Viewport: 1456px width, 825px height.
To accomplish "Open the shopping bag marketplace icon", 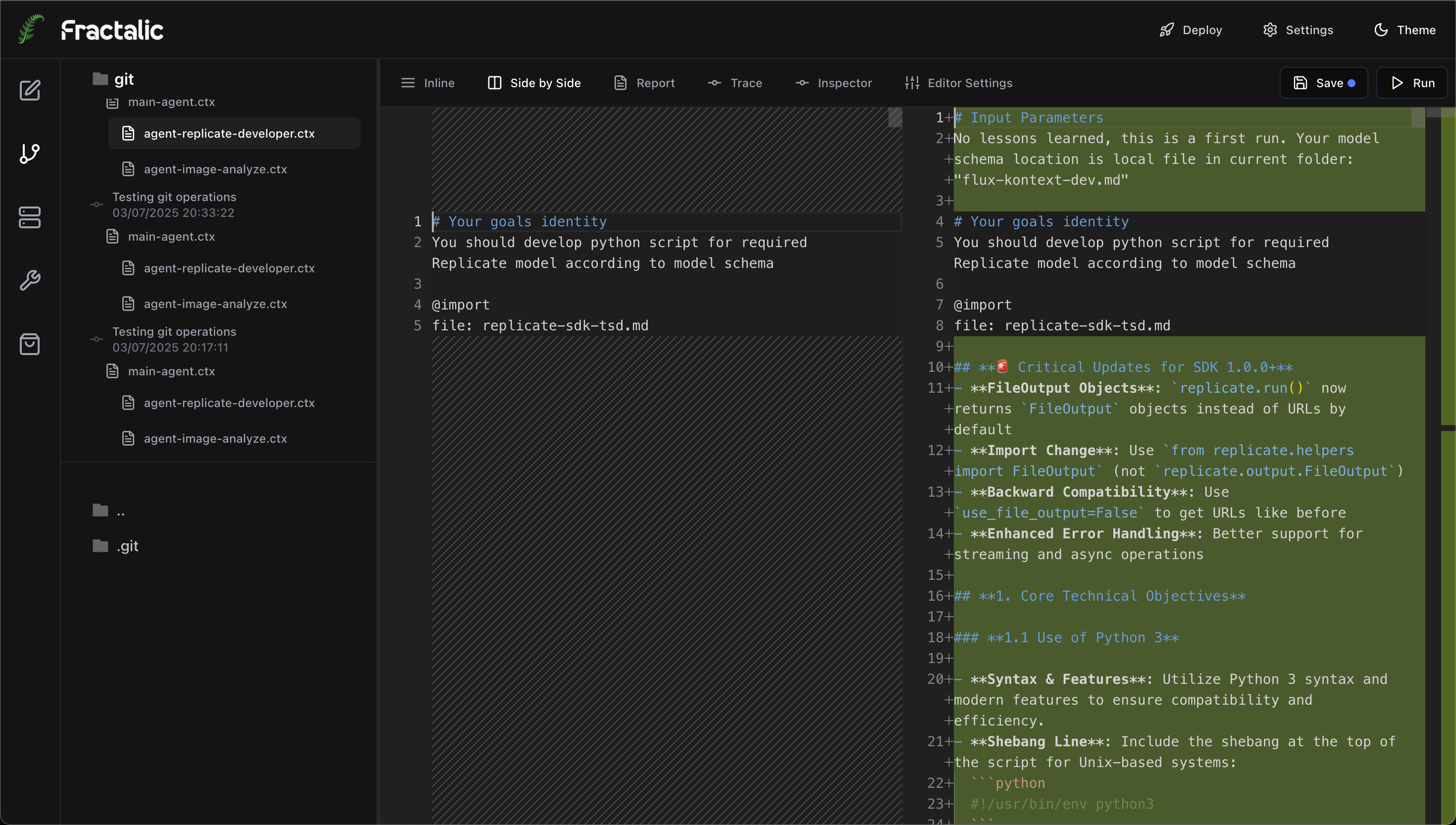I will click(30, 344).
